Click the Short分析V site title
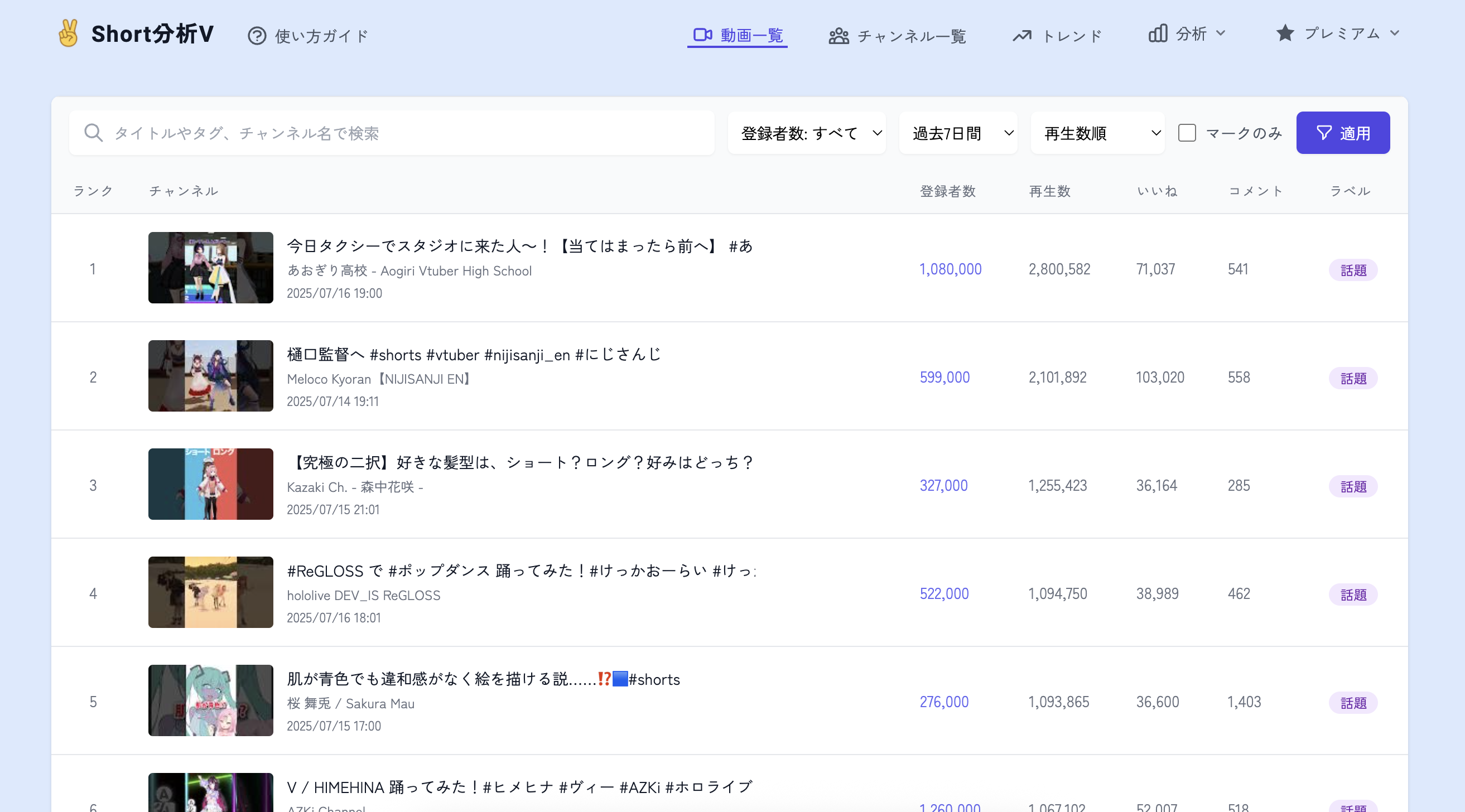Viewport: 1465px width, 812px height. (x=152, y=33)
